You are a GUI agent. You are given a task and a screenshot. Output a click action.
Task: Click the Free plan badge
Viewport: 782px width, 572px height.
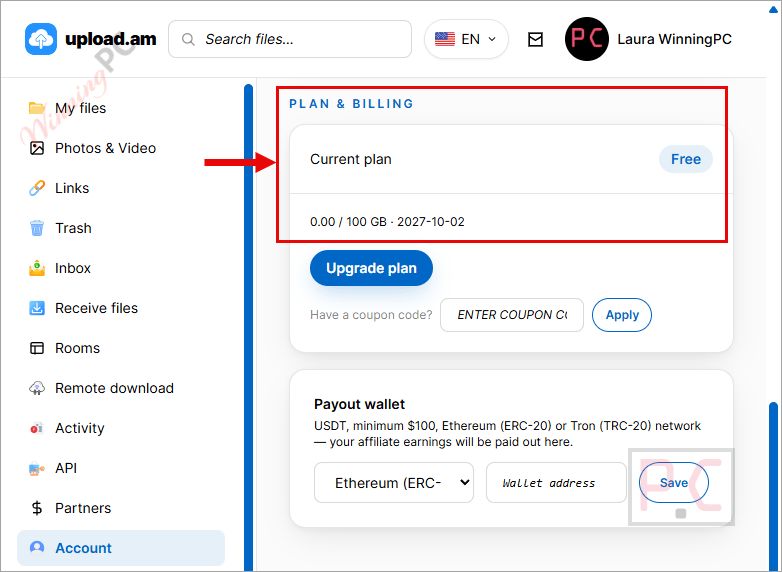coord(686,159)
